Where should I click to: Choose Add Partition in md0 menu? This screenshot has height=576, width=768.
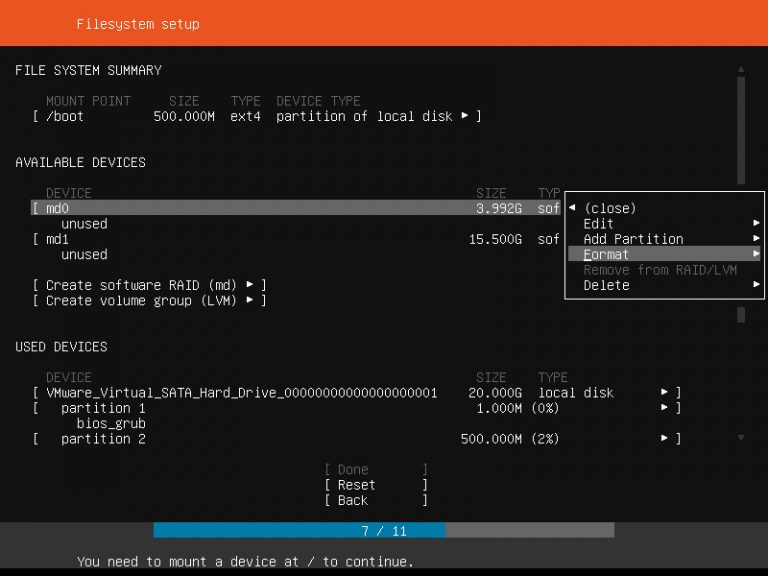point(664,239)
